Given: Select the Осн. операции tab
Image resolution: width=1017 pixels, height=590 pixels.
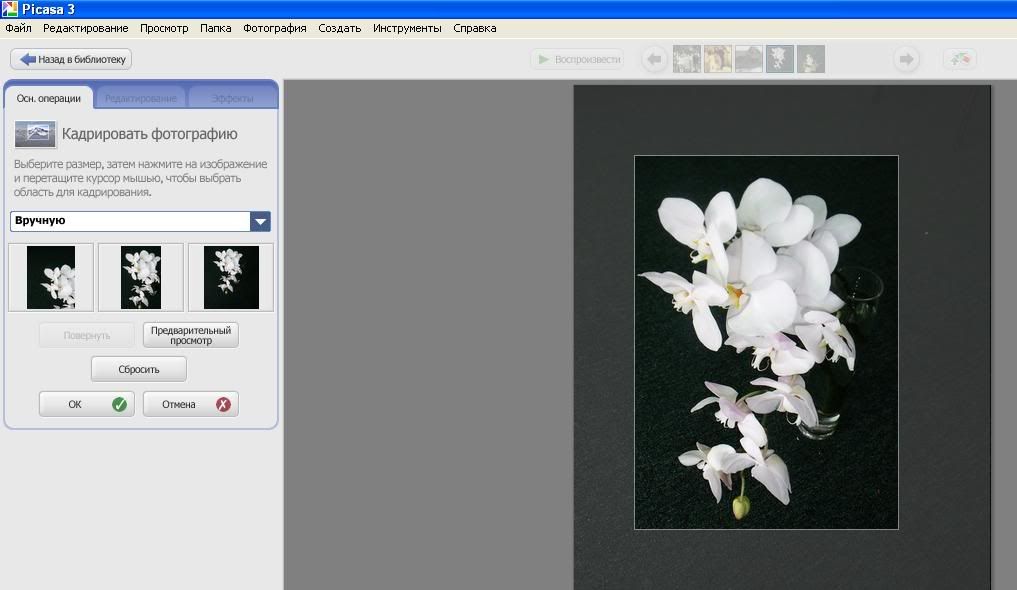Looking at the screenshot, I should [49, 98].
